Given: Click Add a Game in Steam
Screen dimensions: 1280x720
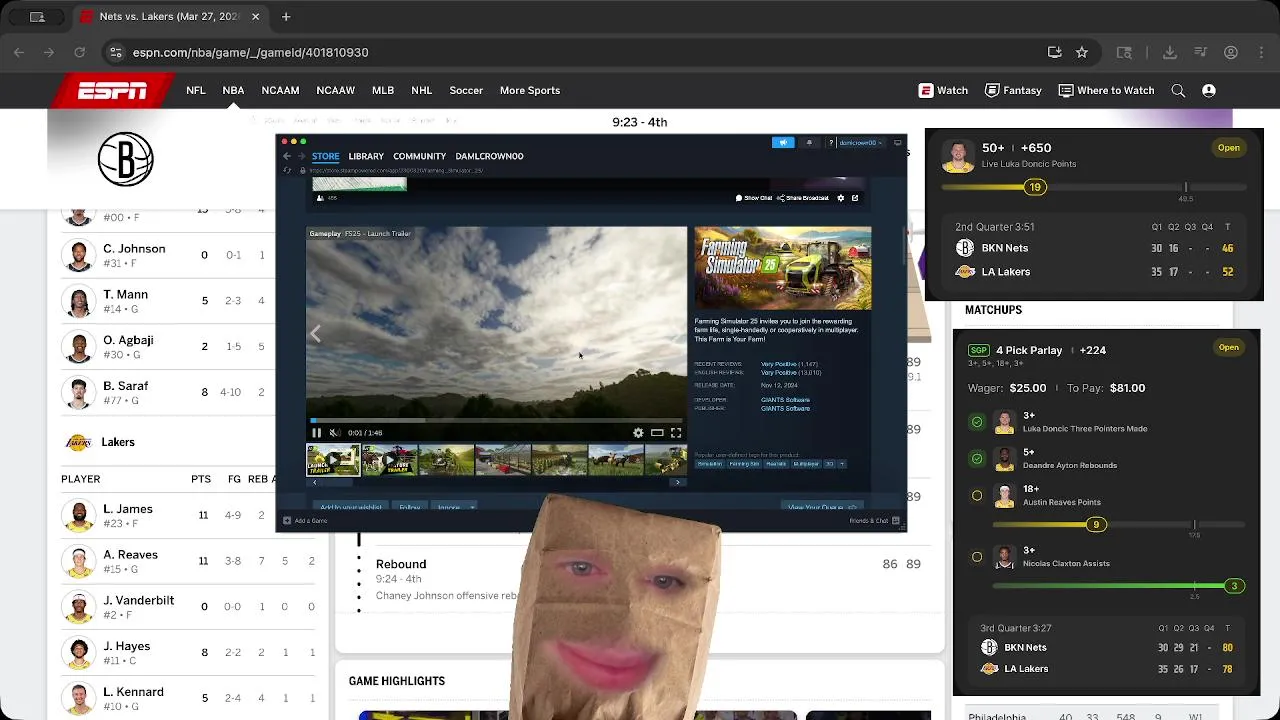Looking at the screenshot, I should click(305, 520).
